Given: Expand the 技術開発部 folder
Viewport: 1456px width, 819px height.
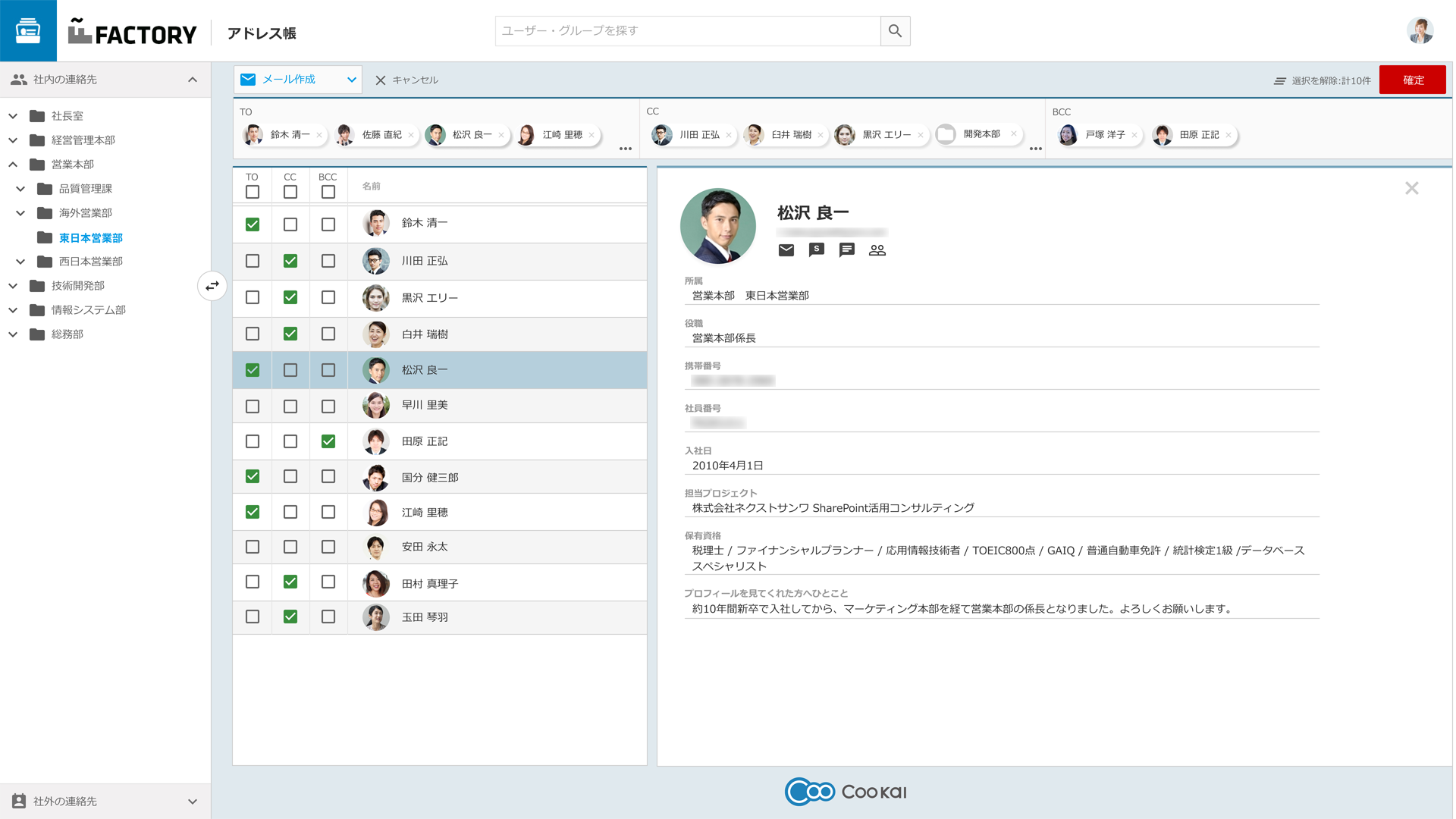Looking at the screenshot, I should [x=13, y=286].
